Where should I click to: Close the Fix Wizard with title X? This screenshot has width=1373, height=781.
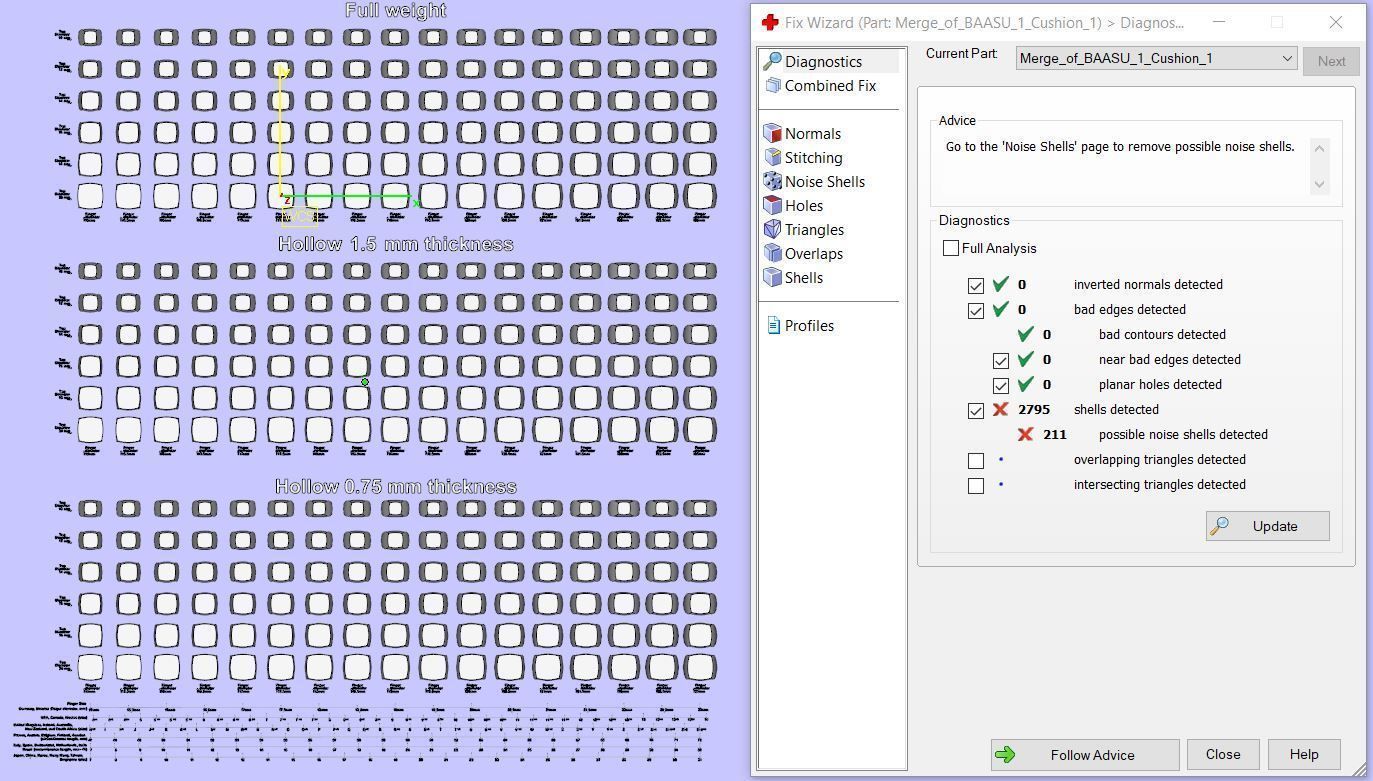point(1336,22)
